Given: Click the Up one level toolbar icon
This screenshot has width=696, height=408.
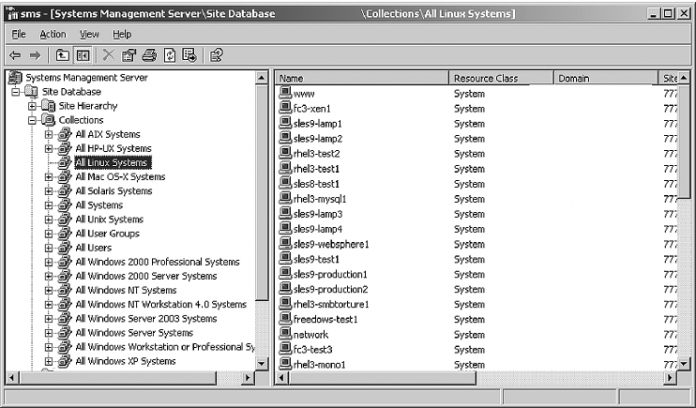Looking at the screenshot, I should pyautogui.click(x=62, y=55).
